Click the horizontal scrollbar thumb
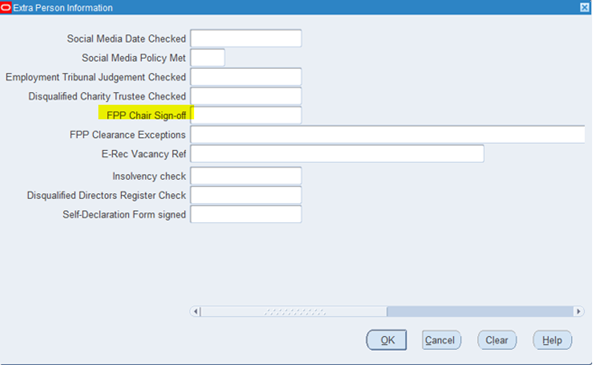 point(294,311)
